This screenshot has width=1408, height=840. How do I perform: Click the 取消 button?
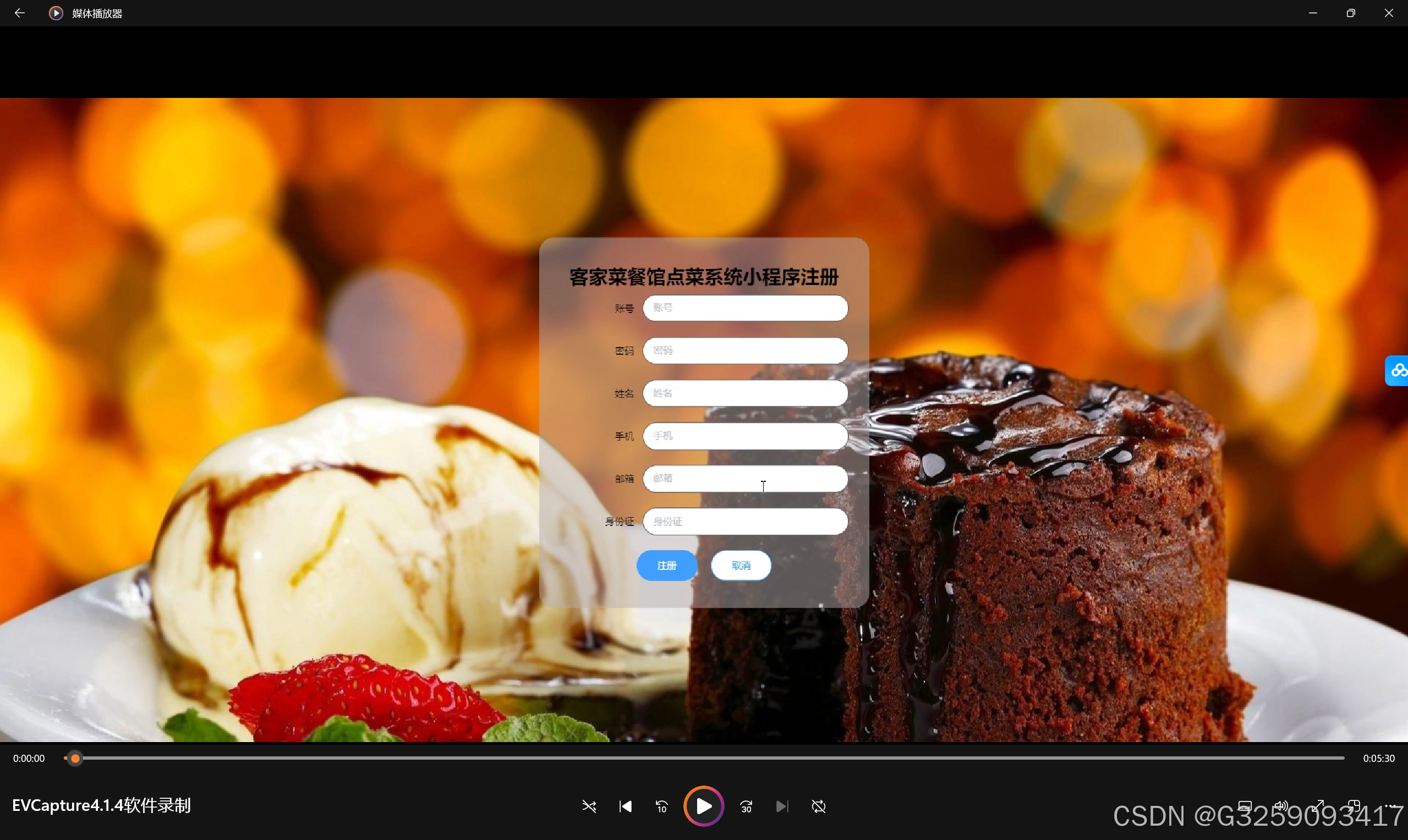pos(741,565)
